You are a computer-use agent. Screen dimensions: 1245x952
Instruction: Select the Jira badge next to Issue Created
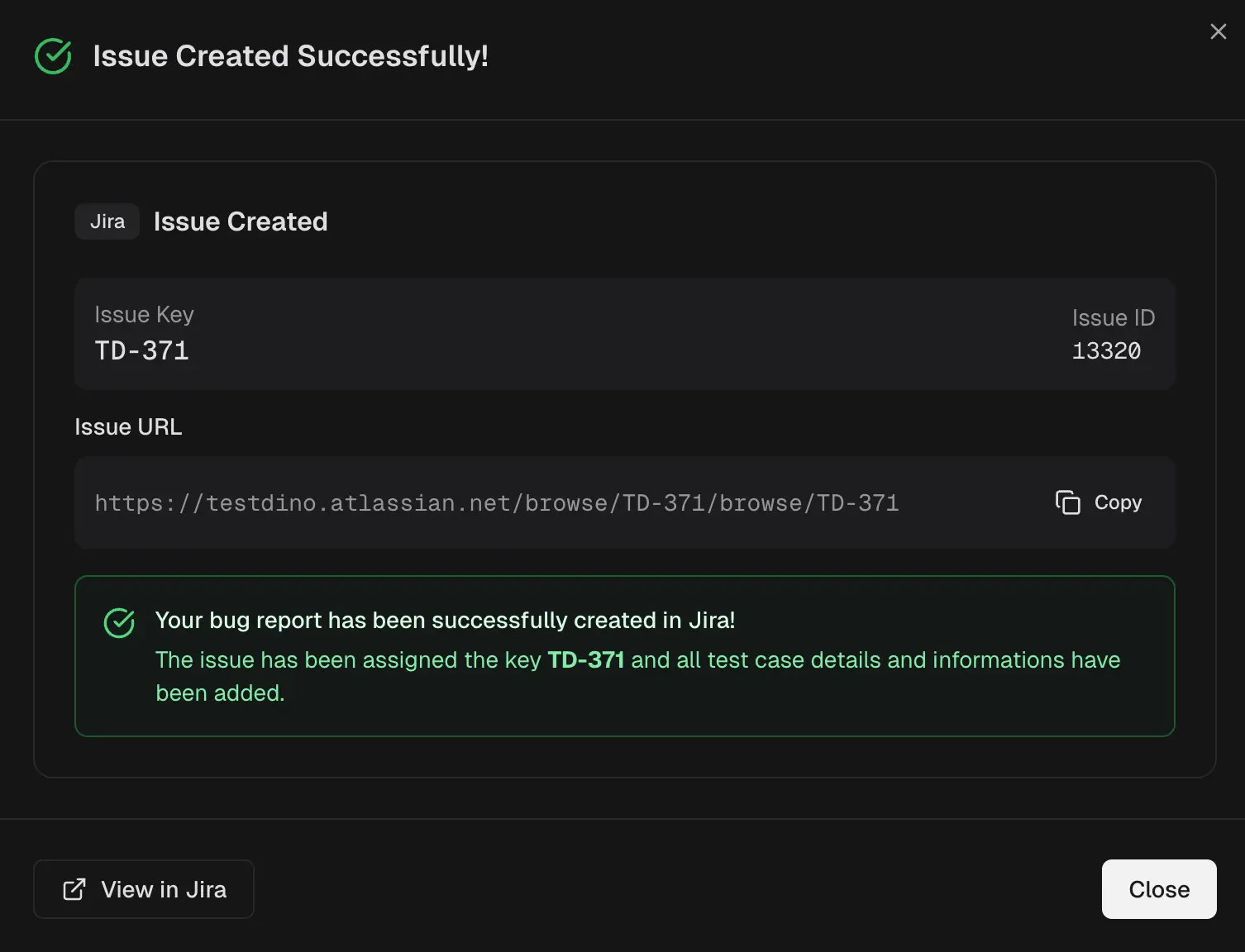point(107,221)
